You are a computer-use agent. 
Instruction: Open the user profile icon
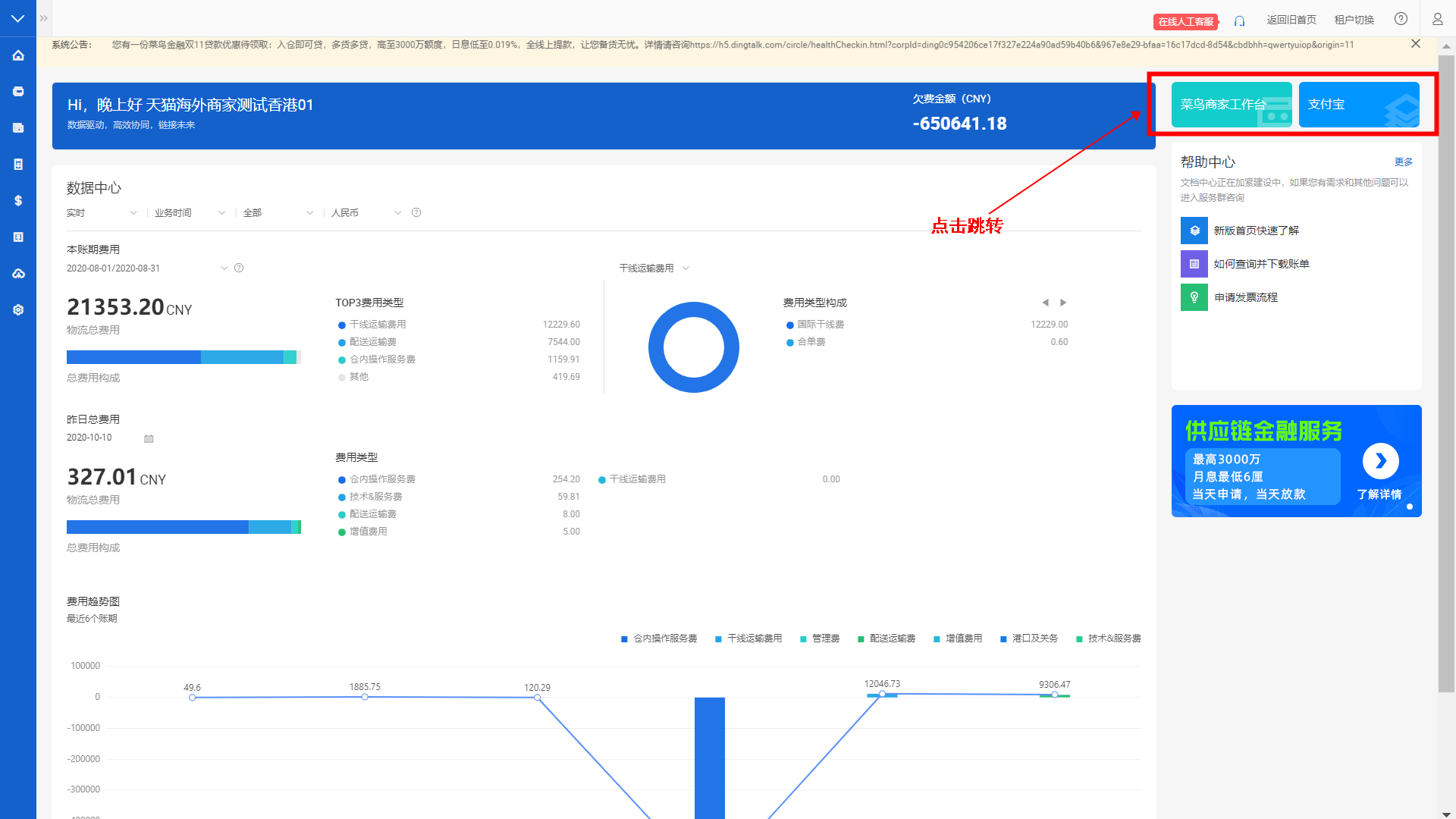tap(1437, 19)
